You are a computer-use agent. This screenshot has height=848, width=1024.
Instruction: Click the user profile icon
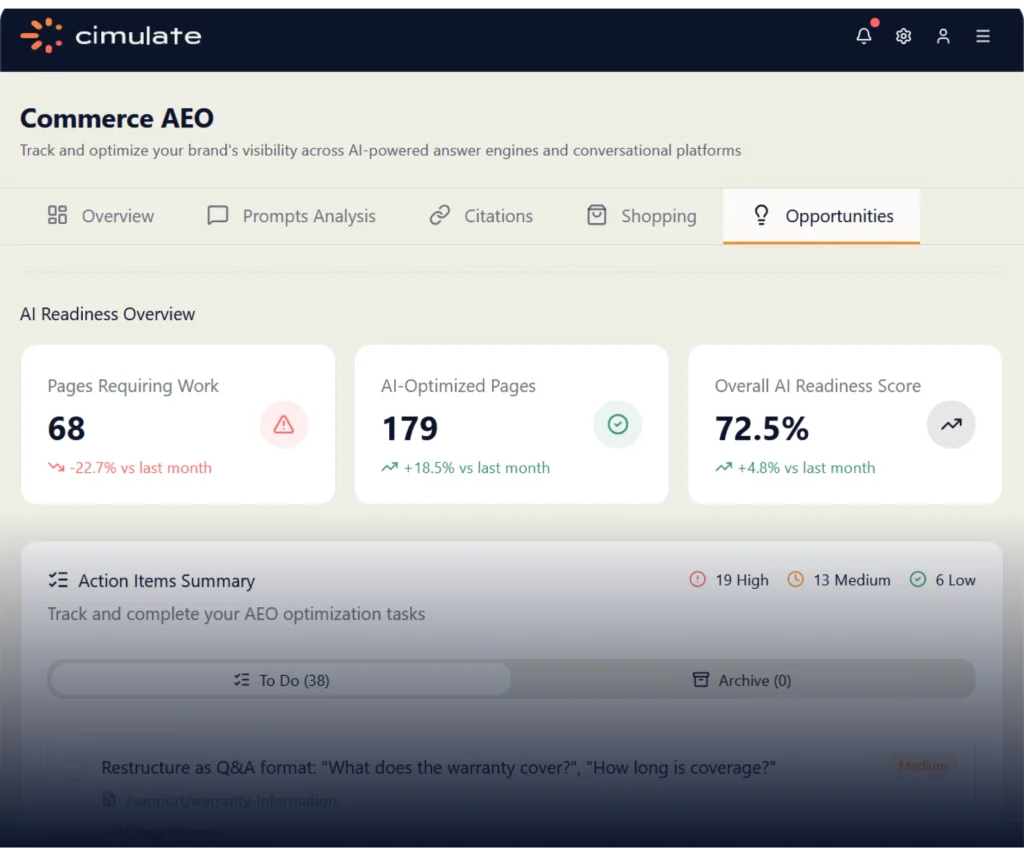(943, 36)
